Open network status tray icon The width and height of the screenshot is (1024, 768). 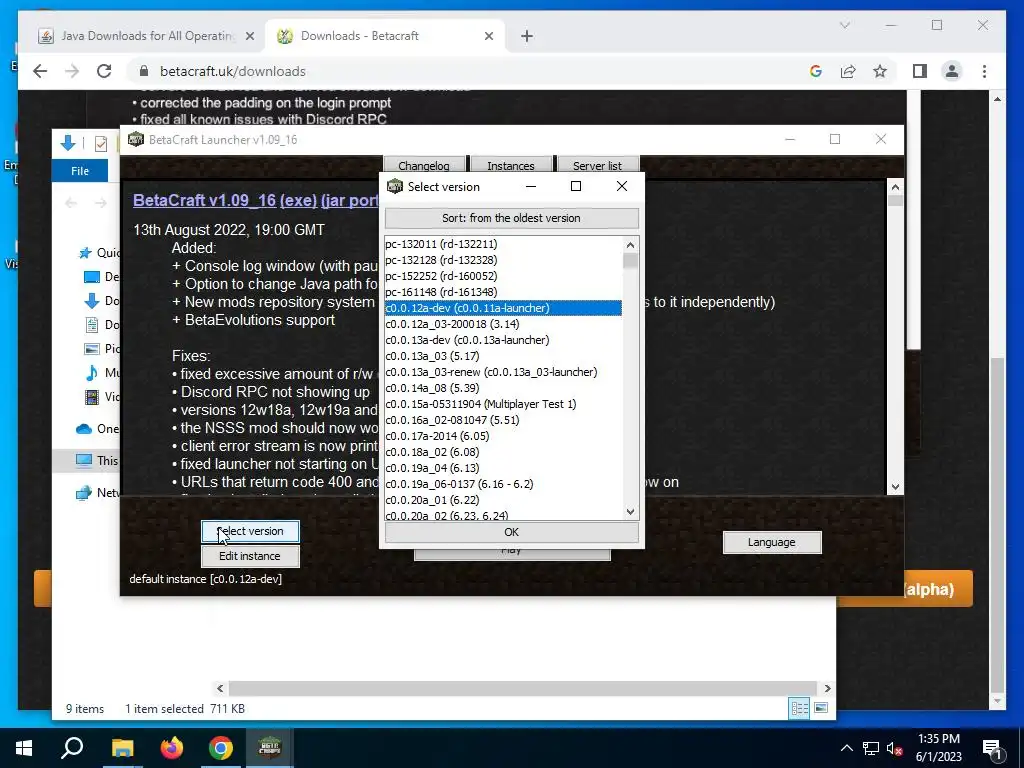pos(871,748)
